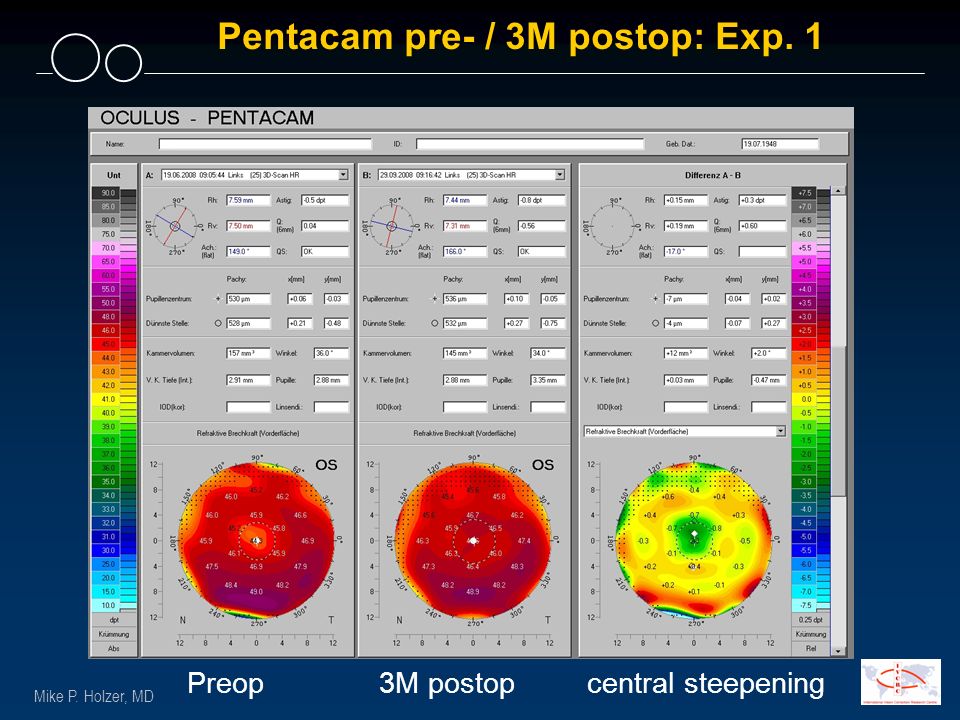This screenshot has width=960, height=720.
Task: Click the empty Linsendi. field in panel B
Action: click(548, 407)
